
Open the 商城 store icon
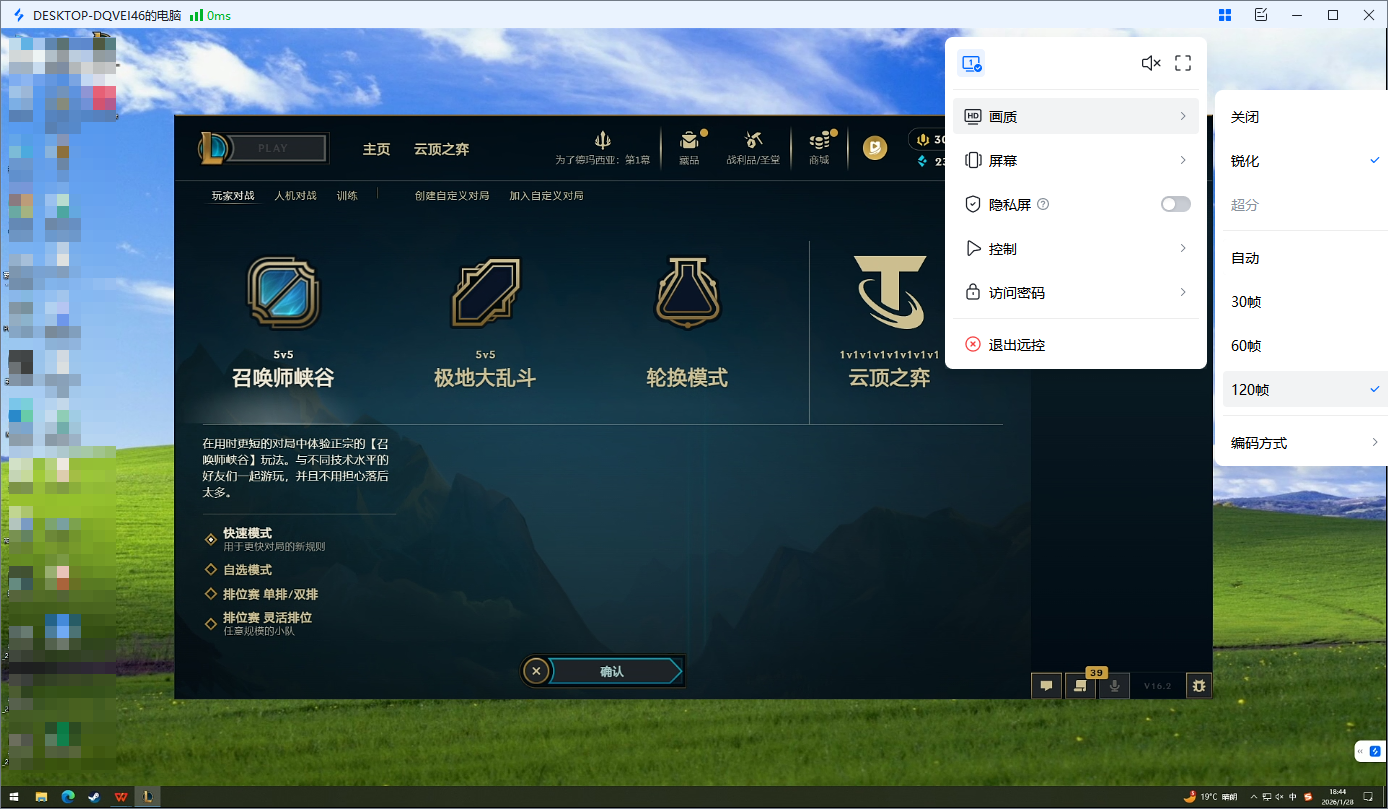(x=819, y=145)
